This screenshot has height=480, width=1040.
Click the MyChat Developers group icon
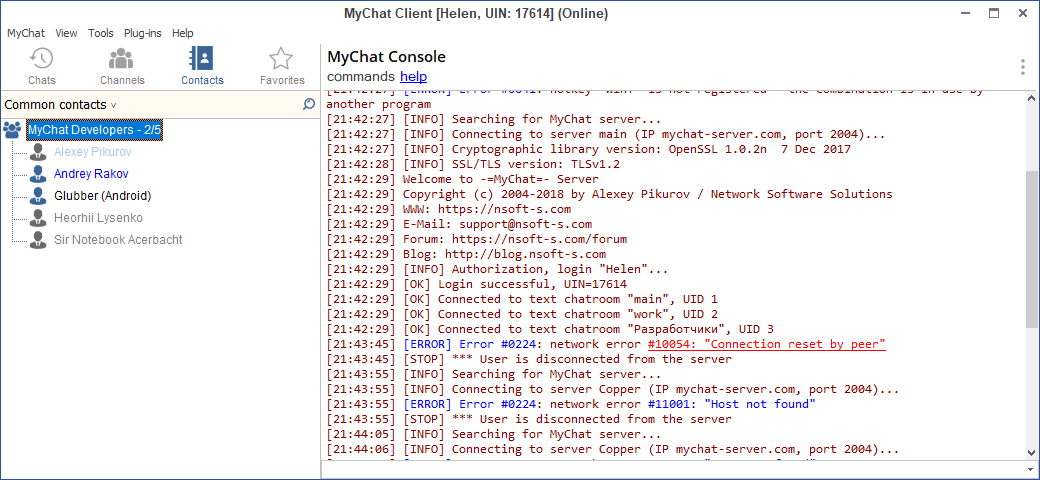[x=12, y=130]
